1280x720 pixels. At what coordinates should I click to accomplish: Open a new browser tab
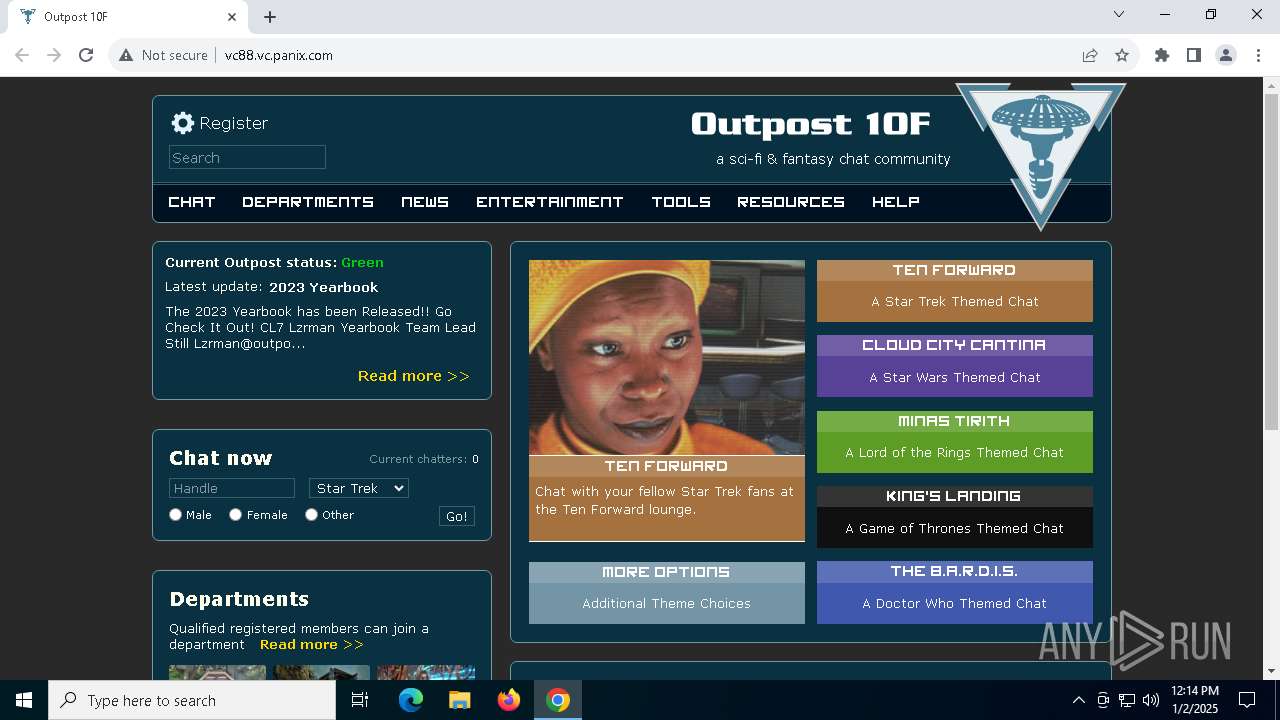pos(270,16)
